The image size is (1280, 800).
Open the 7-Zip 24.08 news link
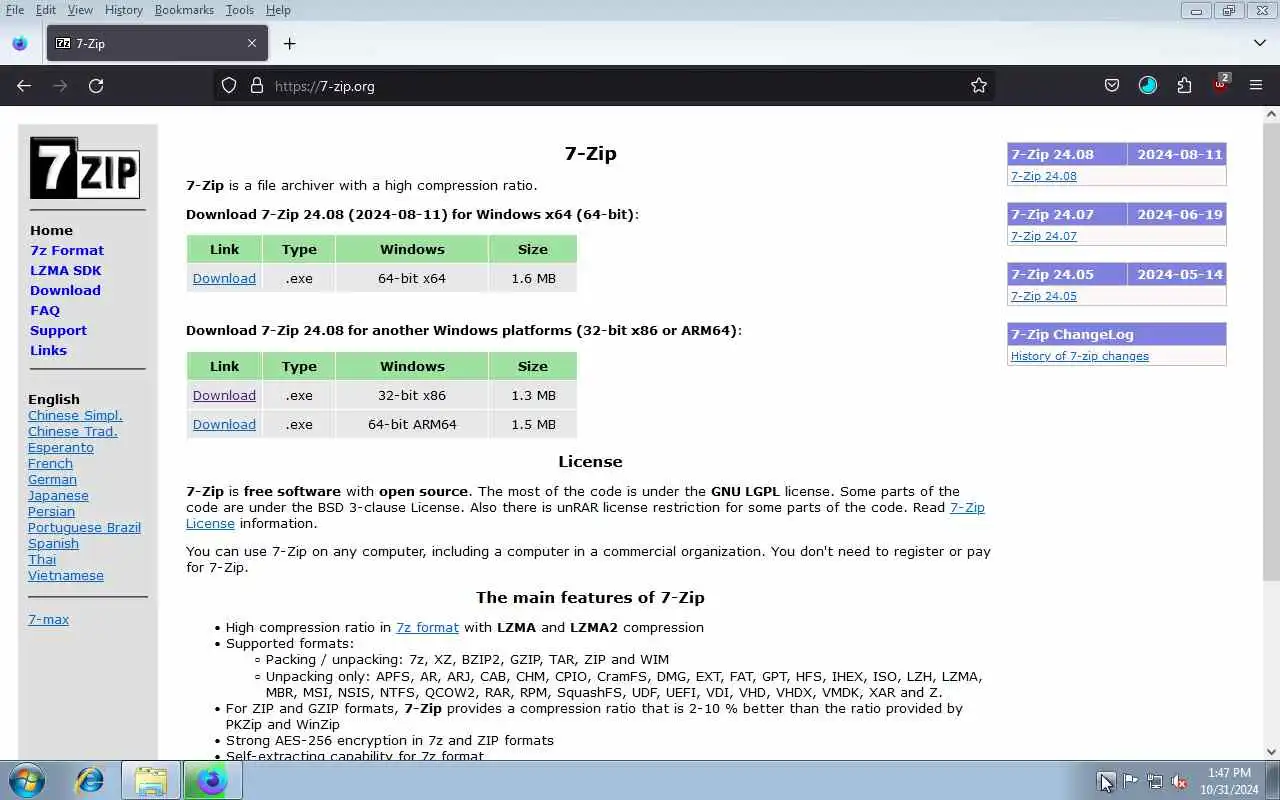tap(1043, 176)
